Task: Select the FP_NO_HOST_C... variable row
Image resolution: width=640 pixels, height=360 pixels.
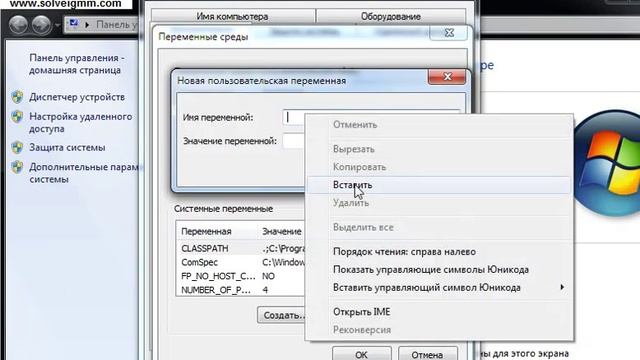Action: [x=241, y=276]
